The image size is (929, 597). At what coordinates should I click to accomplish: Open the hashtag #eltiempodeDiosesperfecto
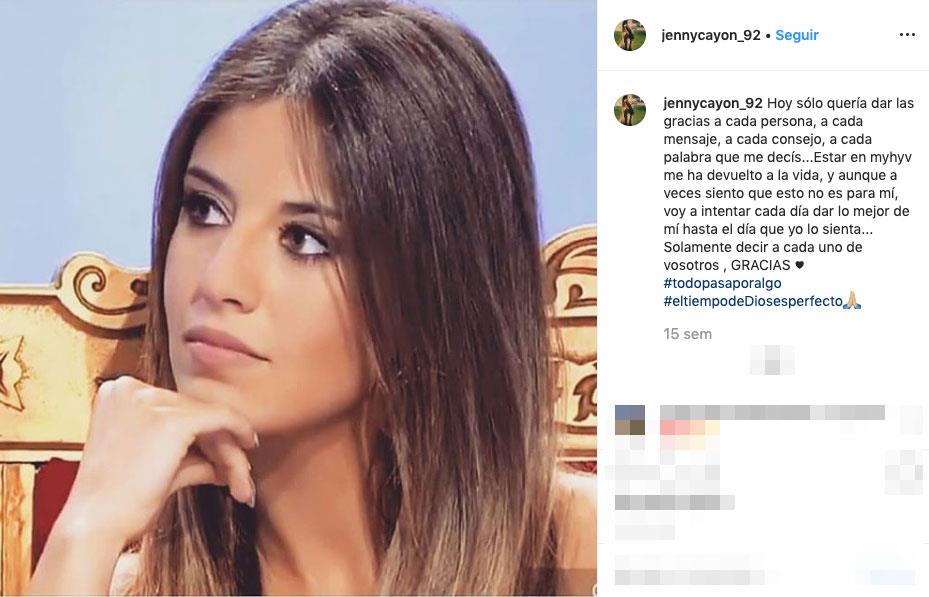pyautogui.click(x=753, y=301)
